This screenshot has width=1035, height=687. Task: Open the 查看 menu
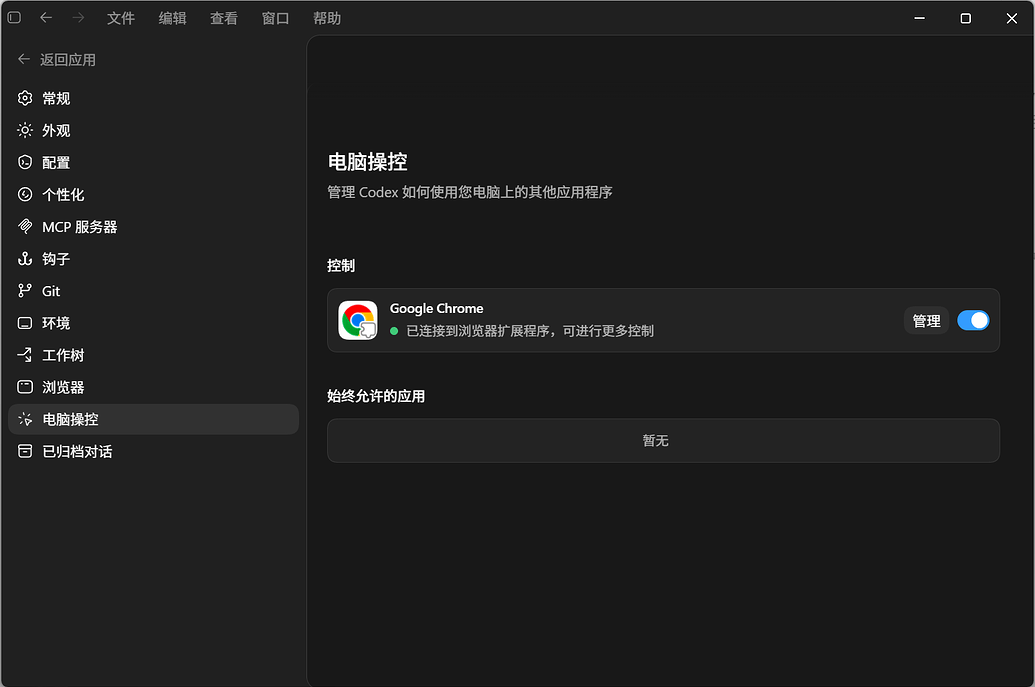(x=224, y=18)
